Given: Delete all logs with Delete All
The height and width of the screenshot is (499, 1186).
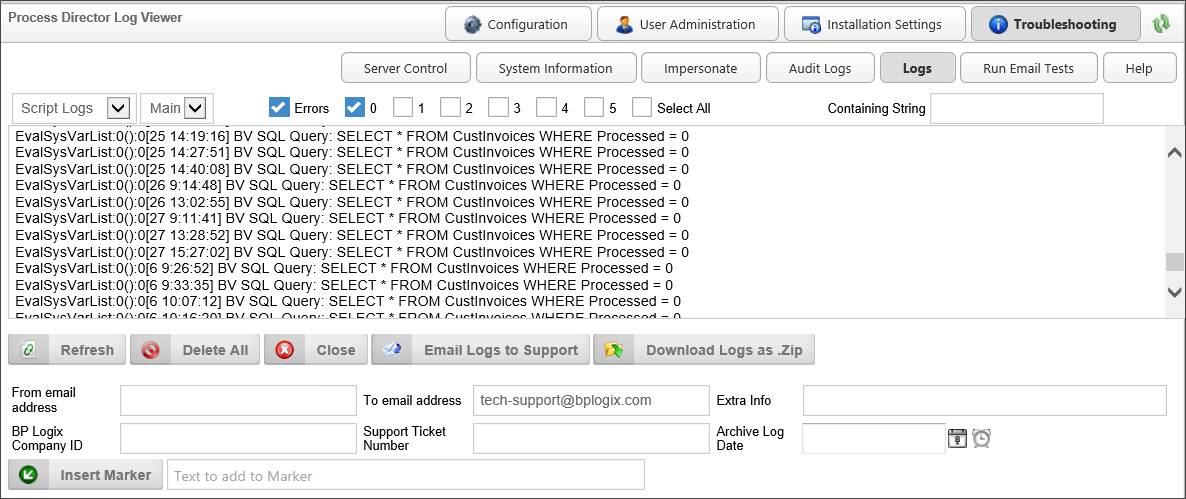Looking at the screenshot, I should click(x=196, y=350).
